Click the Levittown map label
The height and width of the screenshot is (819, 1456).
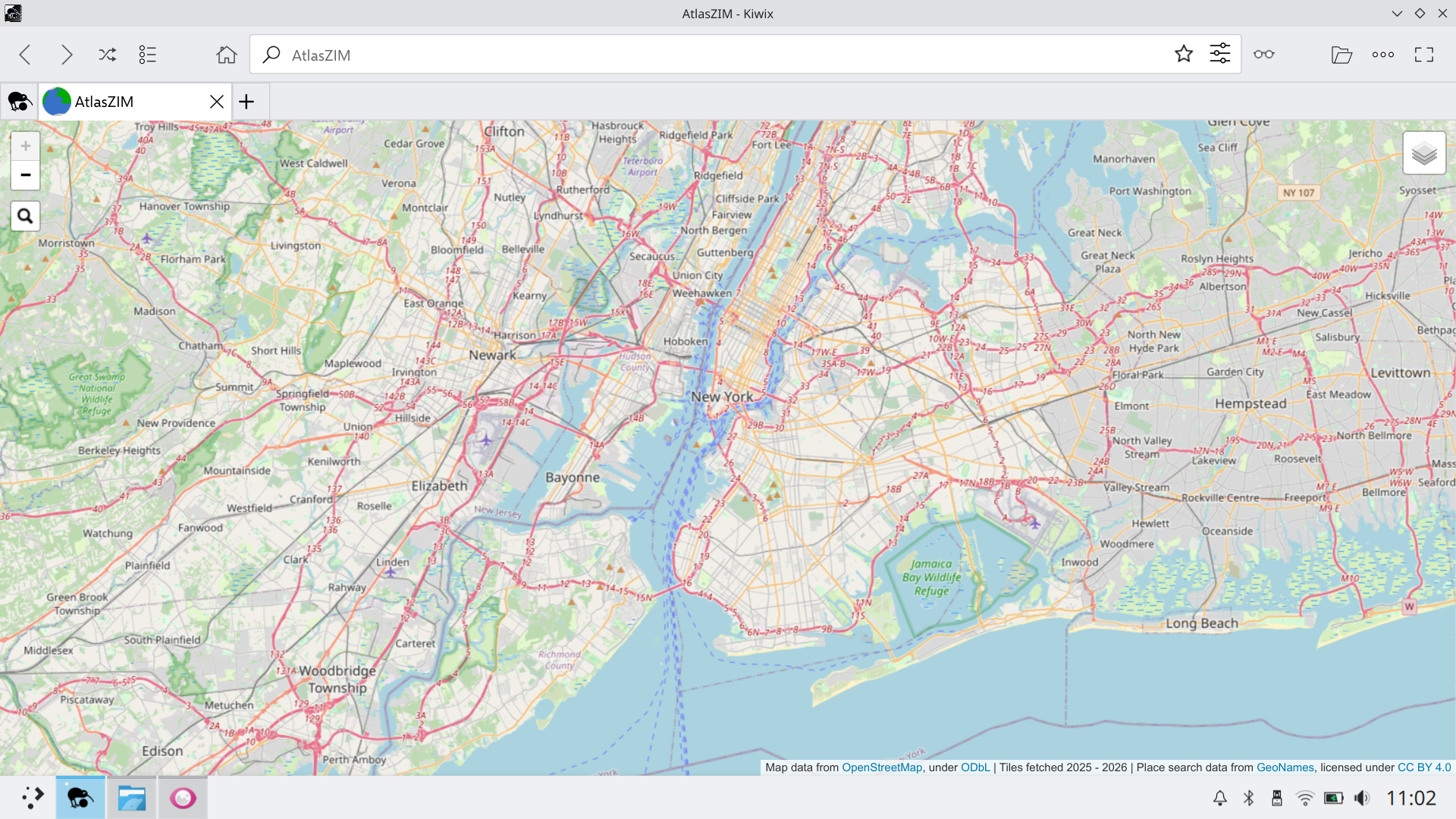[1400, 373]
